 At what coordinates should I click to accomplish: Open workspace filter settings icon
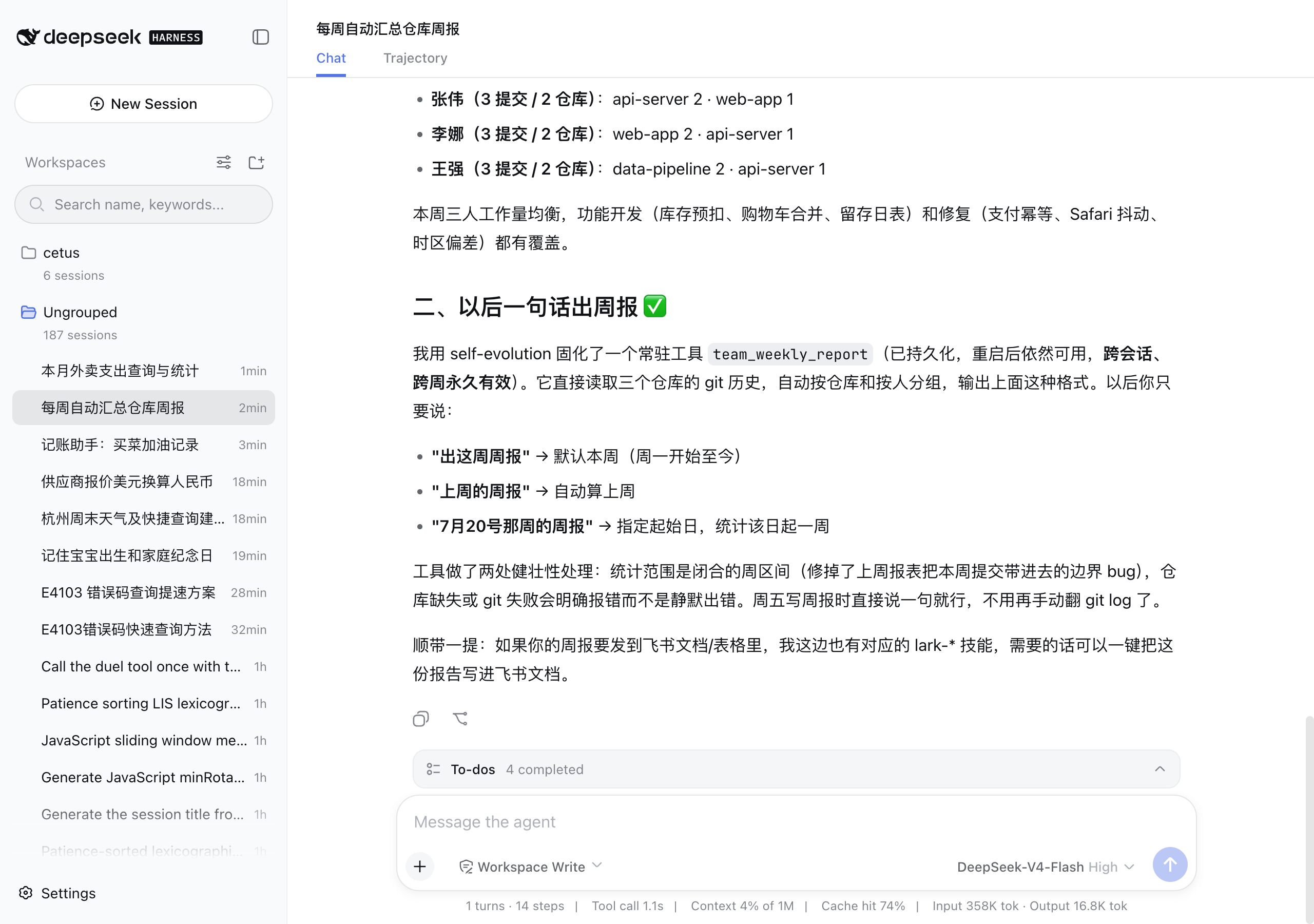pyautogui.click(x=224, y=163)
